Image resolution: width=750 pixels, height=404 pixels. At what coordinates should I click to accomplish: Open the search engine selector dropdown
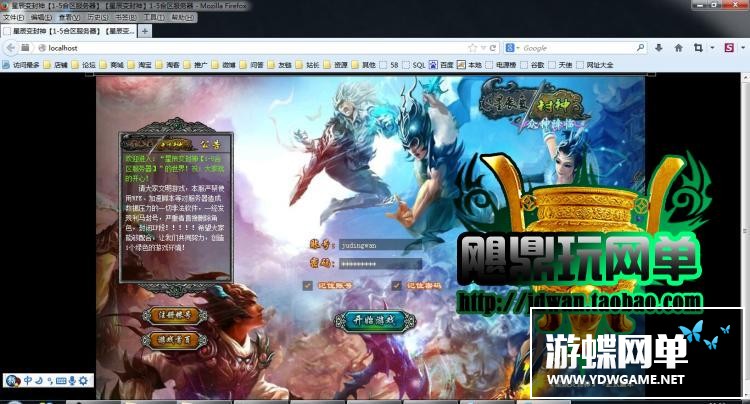tap(513, 48)
